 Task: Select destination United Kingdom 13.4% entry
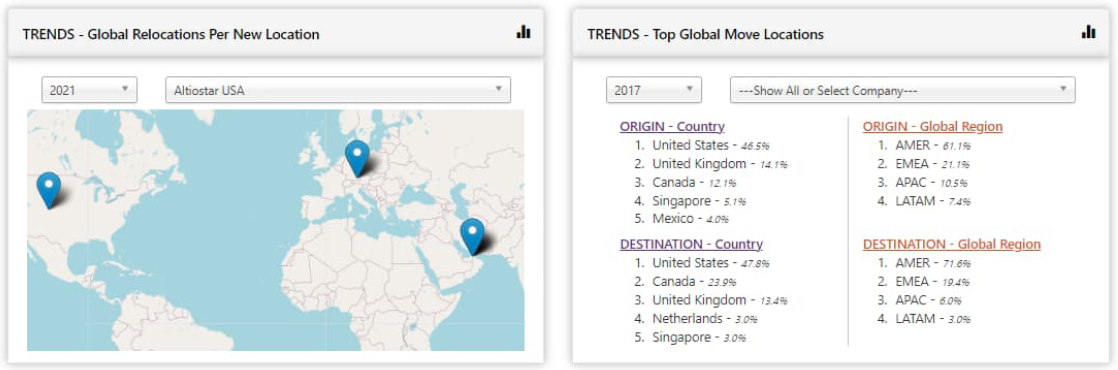(720, 300)
